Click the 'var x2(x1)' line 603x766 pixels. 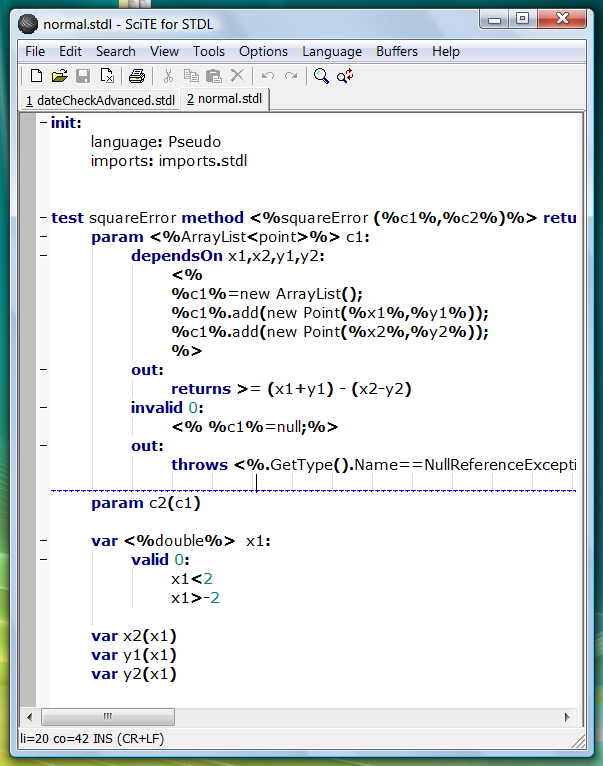[133, 636]
